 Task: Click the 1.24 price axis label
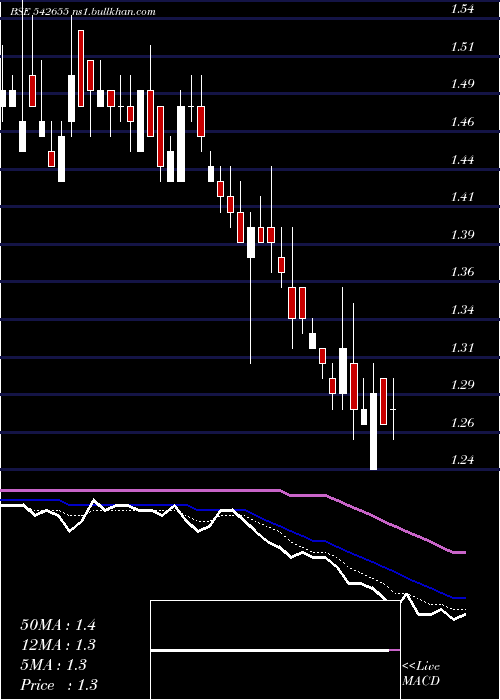point(462,460)
